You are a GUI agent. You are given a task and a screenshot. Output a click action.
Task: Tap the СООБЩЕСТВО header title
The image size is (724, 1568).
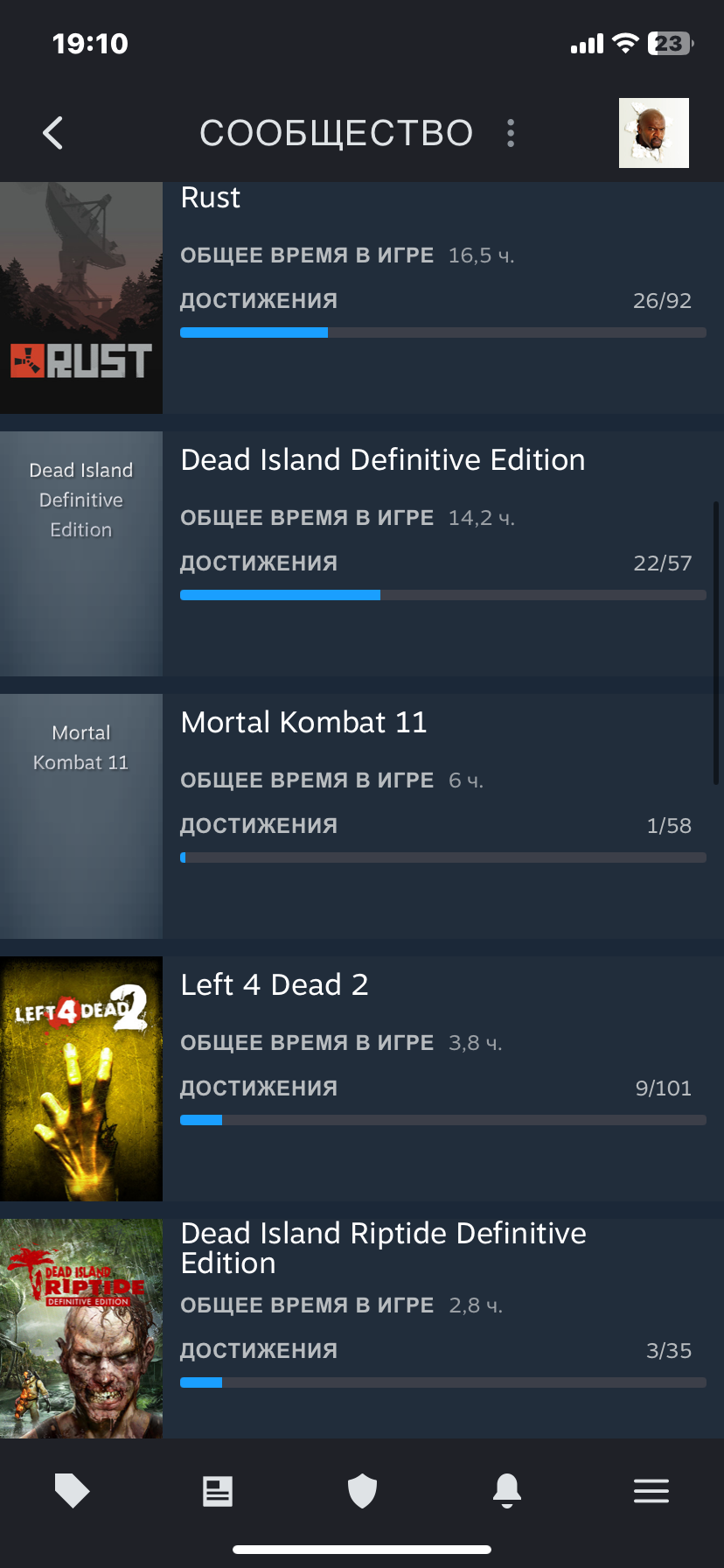[x=337, y=133]
